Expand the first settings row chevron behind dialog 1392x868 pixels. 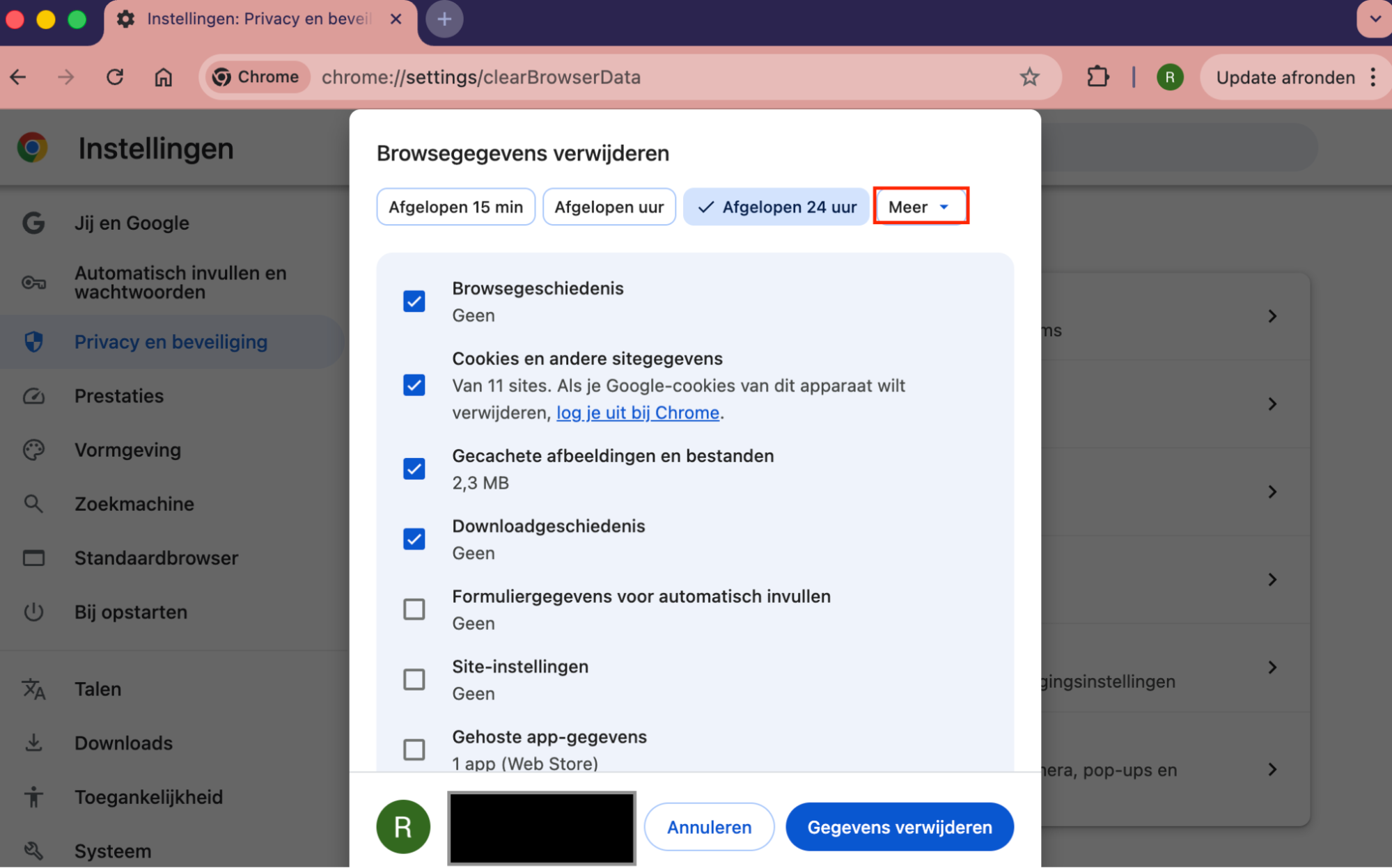pos(1272,316)
